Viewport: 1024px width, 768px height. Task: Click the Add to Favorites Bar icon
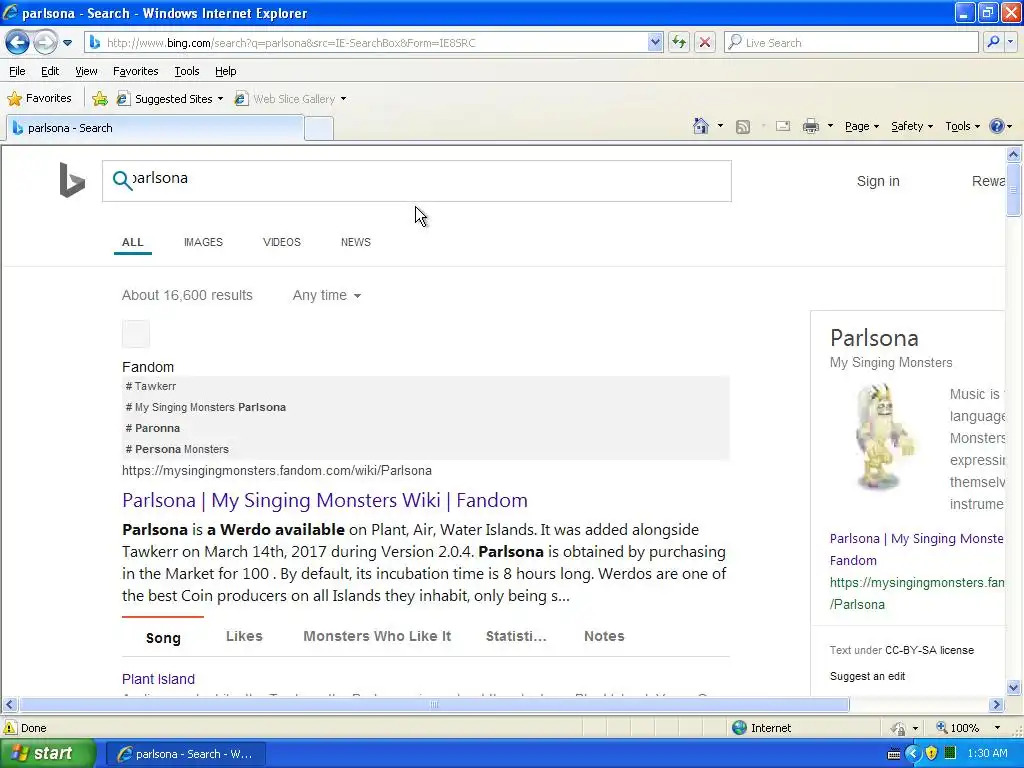point(100,99)
